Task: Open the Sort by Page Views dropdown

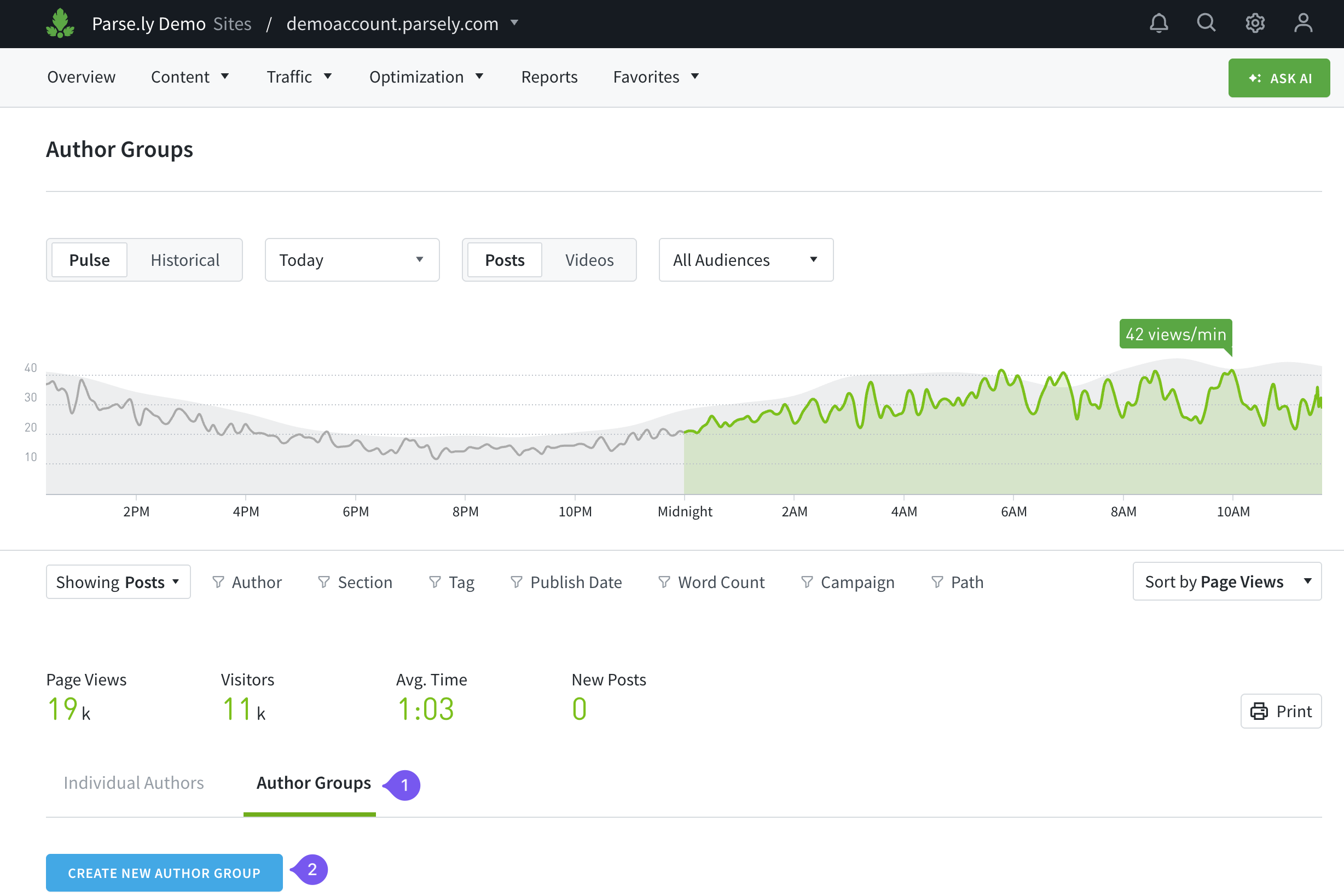Action: coord(1227,581)
